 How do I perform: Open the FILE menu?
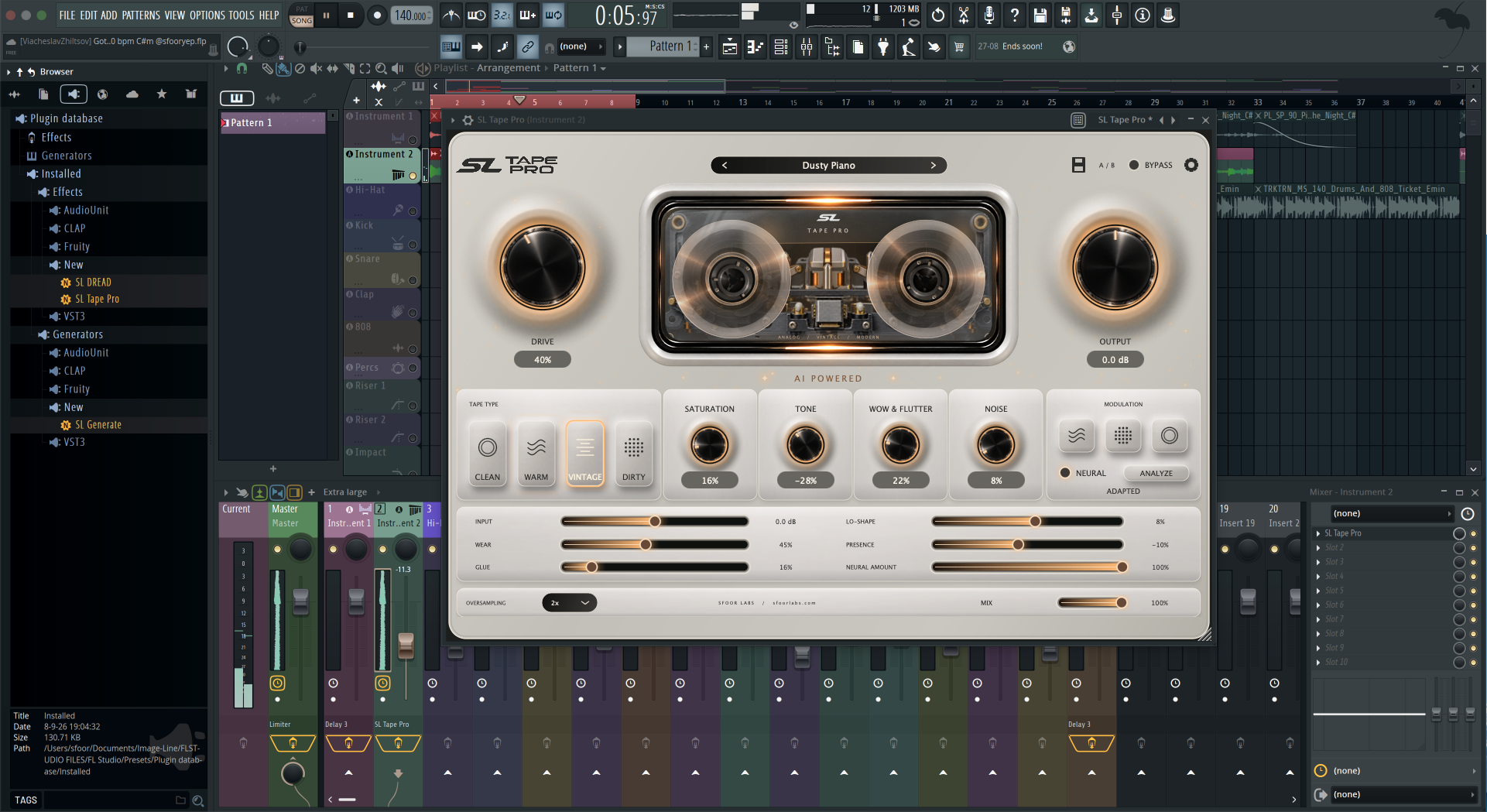tap(67, 15)
